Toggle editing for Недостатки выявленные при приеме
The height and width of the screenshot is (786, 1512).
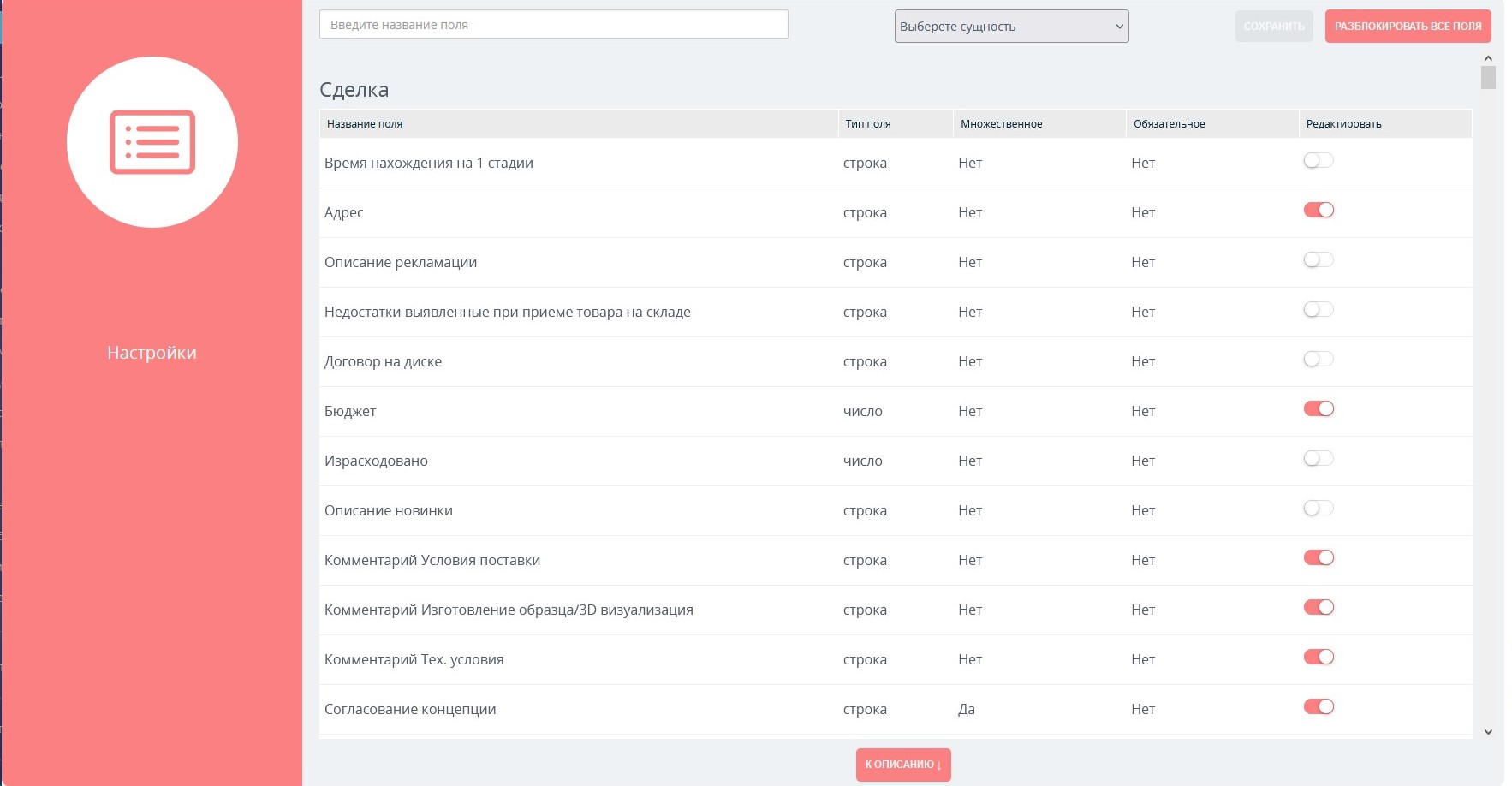click(1318, 310)
